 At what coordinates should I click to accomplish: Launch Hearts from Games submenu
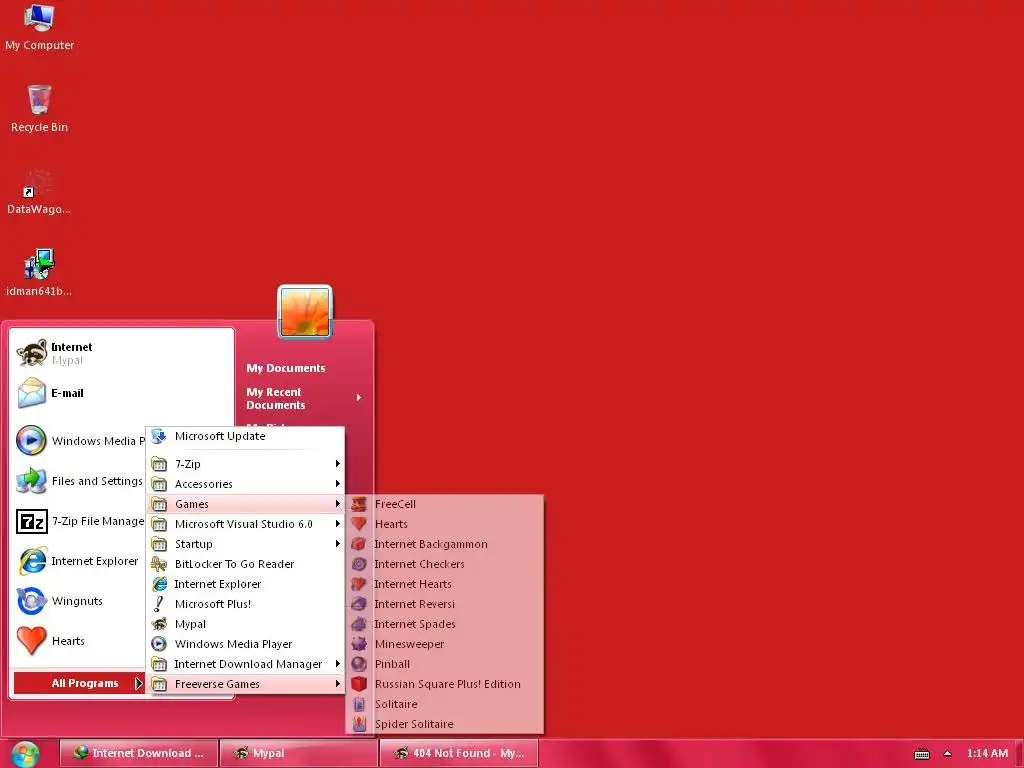click(445, 524)
